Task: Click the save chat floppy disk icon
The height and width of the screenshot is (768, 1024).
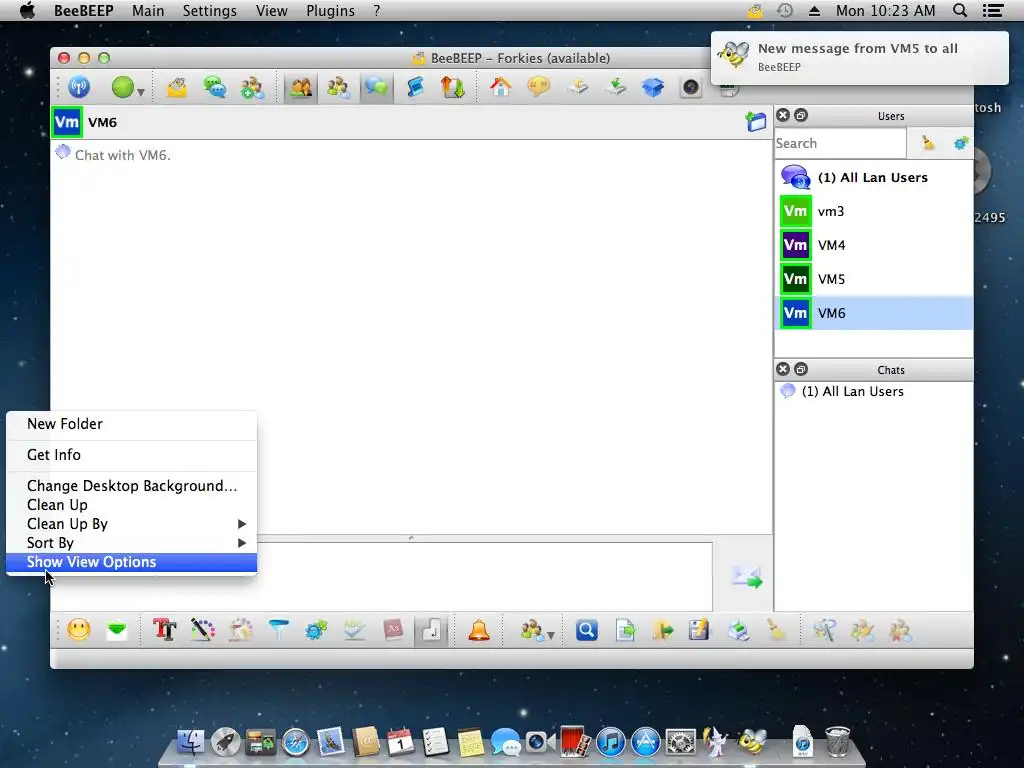Action: [x=700, y=630]
